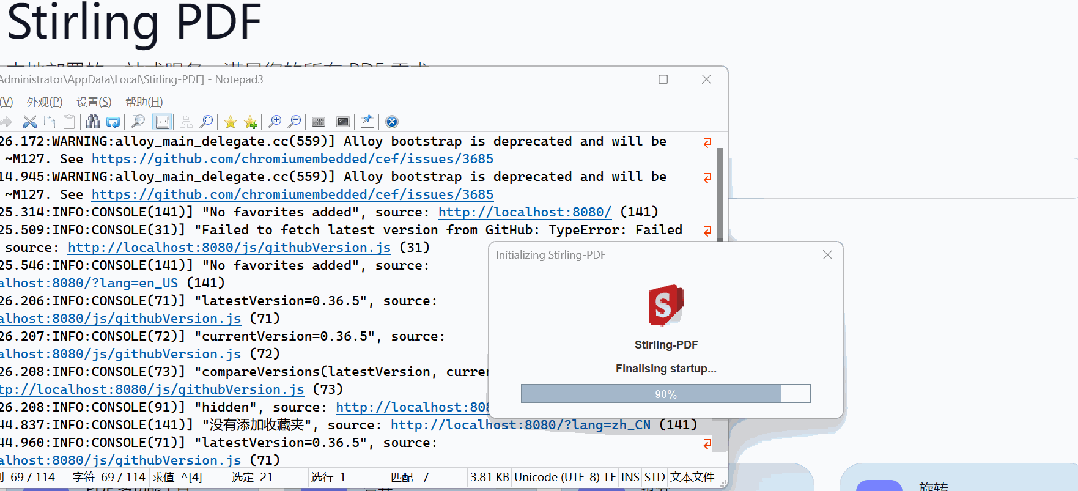Image resolution: width=1078 pixels, height=491 pixels.
Task: Click the 90% startup progress bar
Action: coord(665,394)
